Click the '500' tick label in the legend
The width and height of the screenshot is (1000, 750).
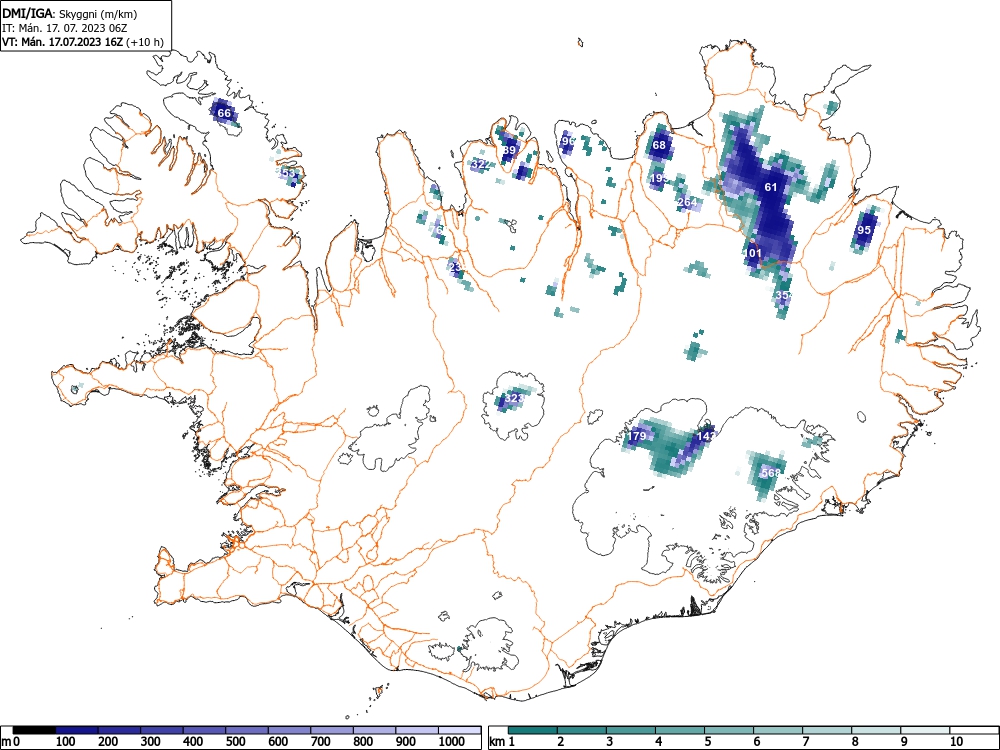(x=236, y=742)
